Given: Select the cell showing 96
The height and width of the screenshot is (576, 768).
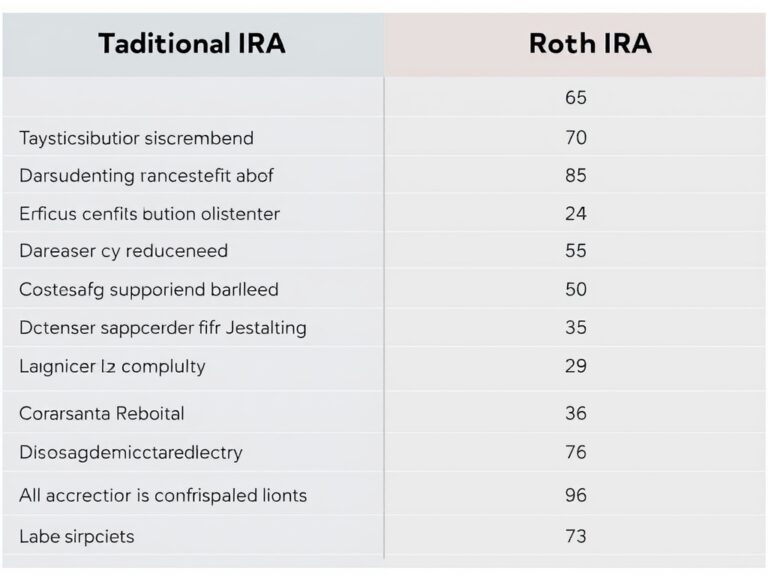Looking at the screenshot, I should [575, 495].
